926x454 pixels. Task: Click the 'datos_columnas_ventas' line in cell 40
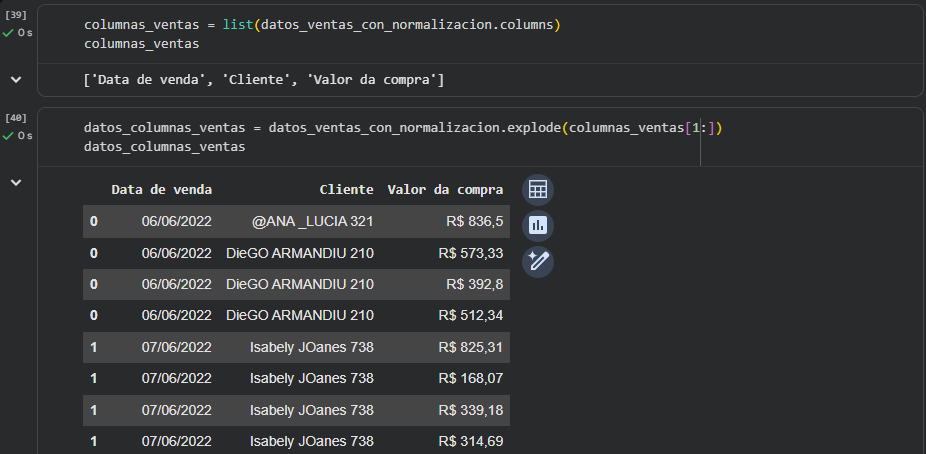[165, 147]
